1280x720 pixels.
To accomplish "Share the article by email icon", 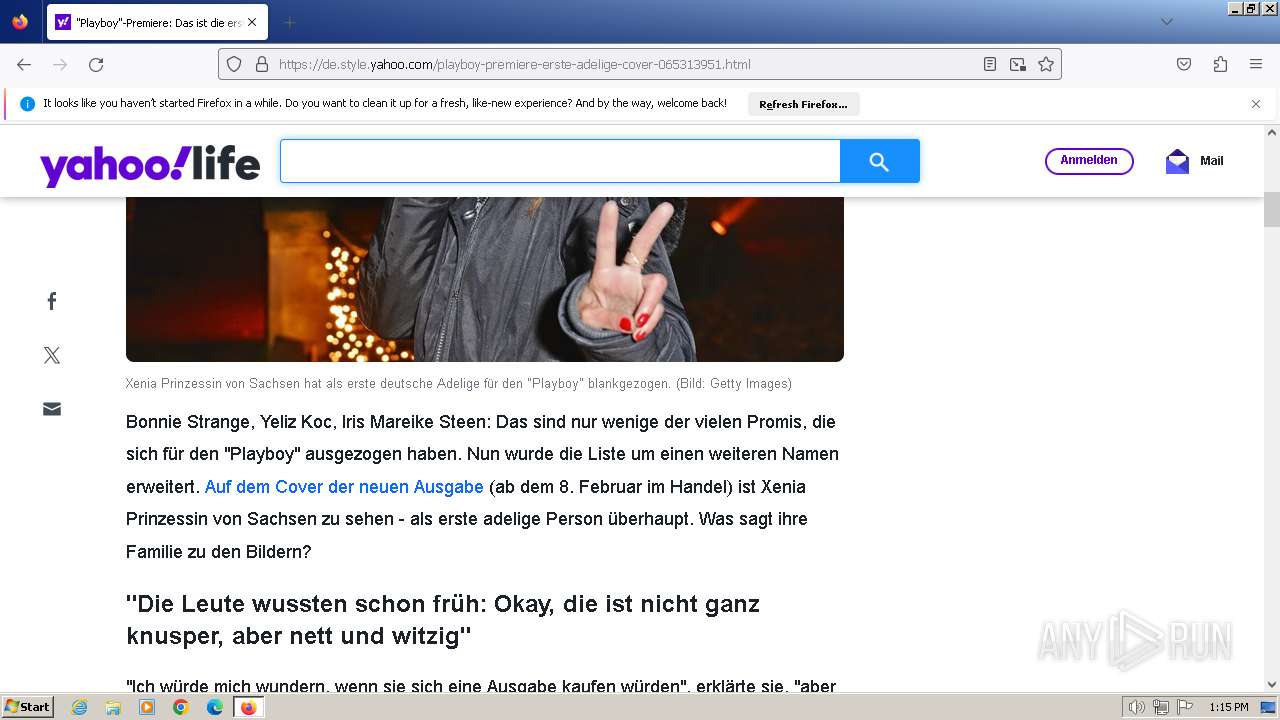I will pos(52,409).
